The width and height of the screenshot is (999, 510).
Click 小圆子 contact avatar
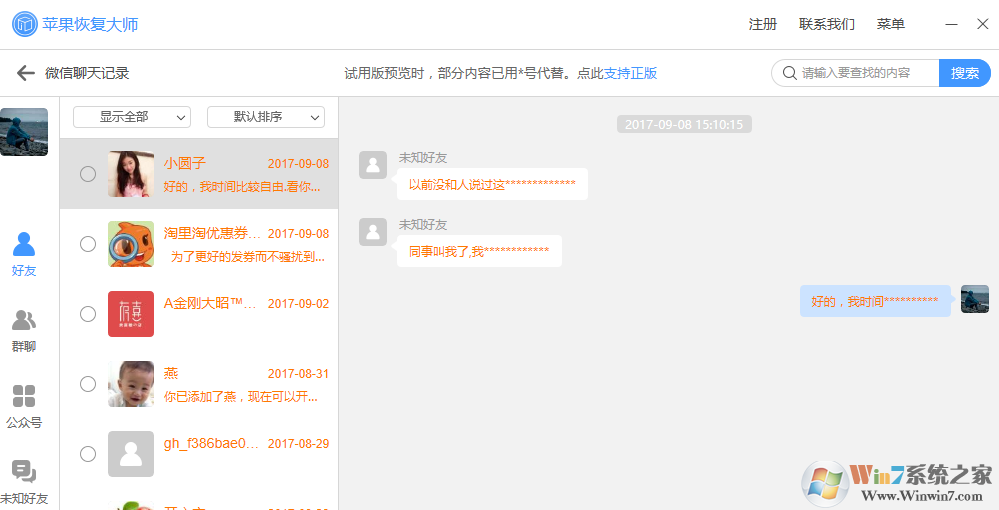131,174
